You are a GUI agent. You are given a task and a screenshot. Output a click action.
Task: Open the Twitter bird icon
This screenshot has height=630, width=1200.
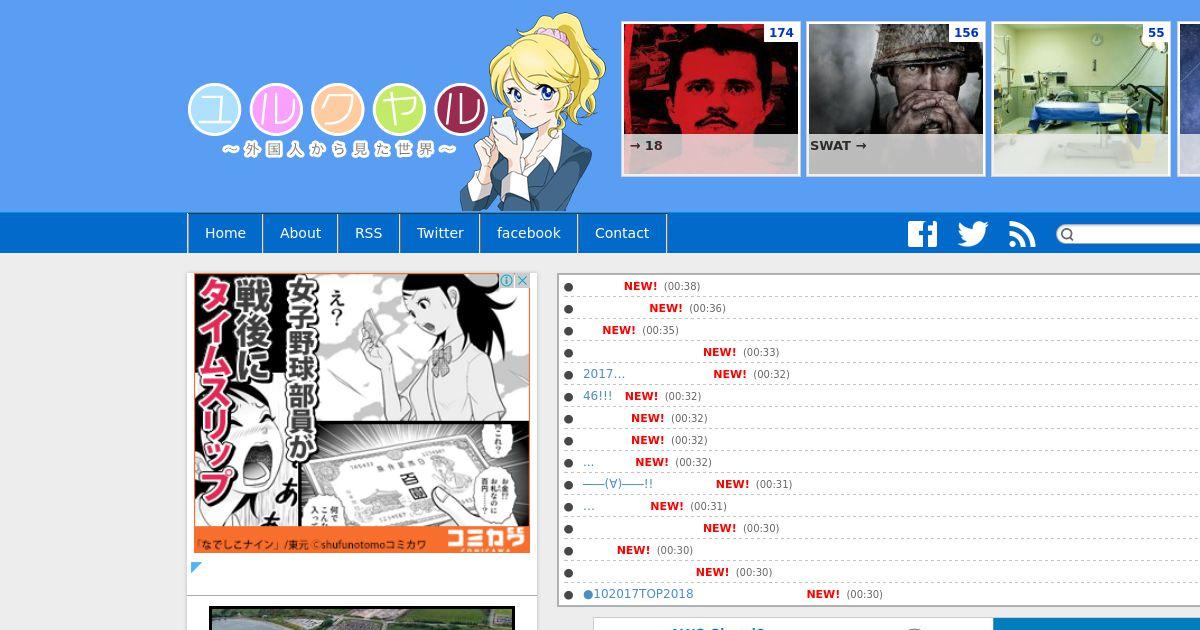point(972,234)
